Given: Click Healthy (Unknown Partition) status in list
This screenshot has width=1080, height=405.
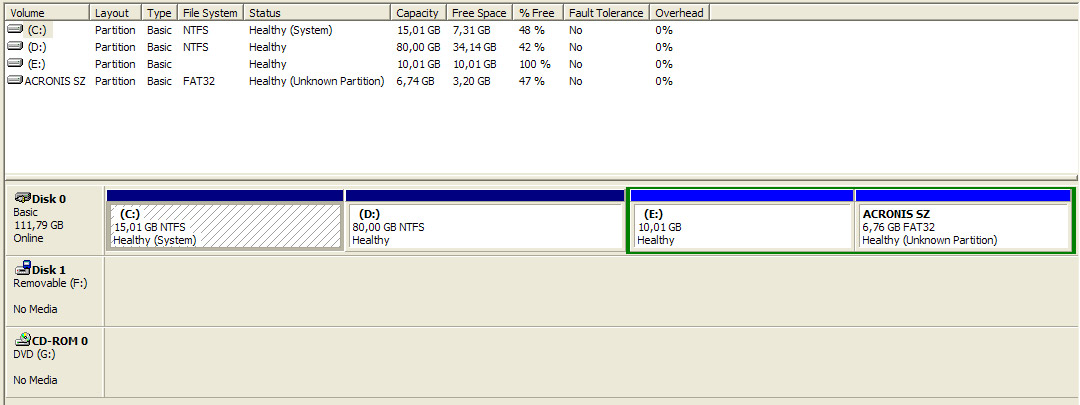Looking at the screenshot, I should [x=317, y=81].
